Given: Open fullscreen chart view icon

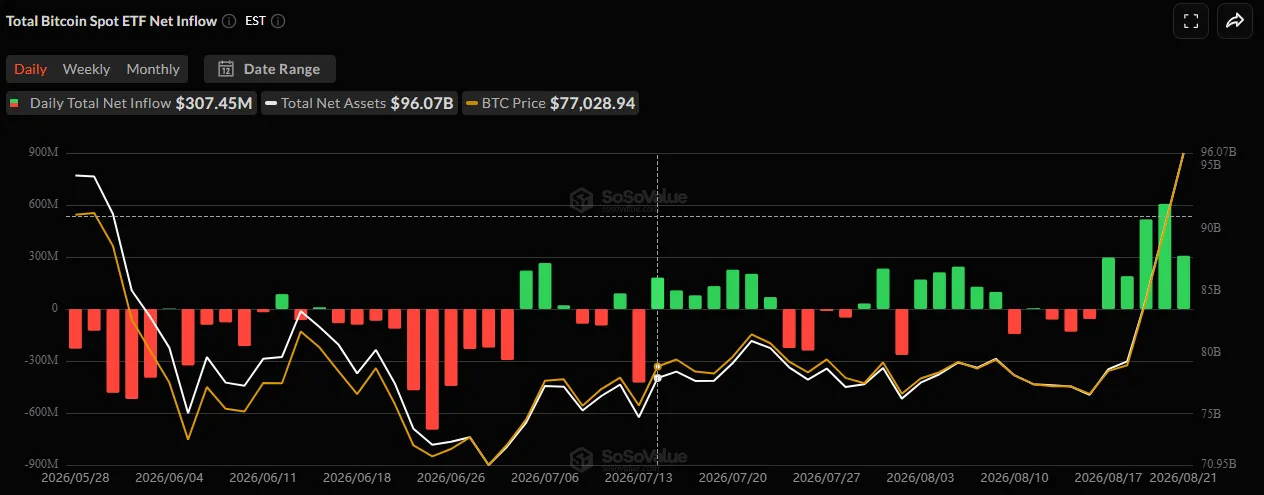Looking at the screenshot, I should click(1191, 21).
